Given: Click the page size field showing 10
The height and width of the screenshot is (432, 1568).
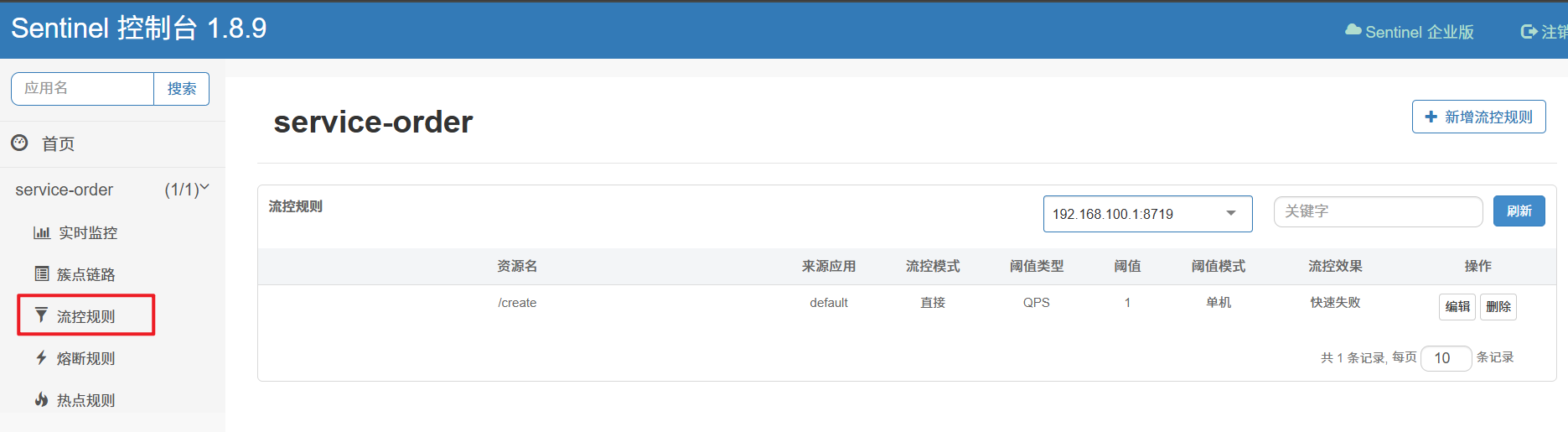Looking at the screenshot, I should point(1446,358).
